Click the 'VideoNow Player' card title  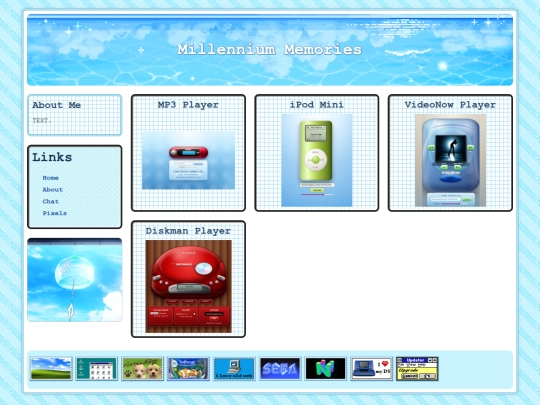click(450, 105)
